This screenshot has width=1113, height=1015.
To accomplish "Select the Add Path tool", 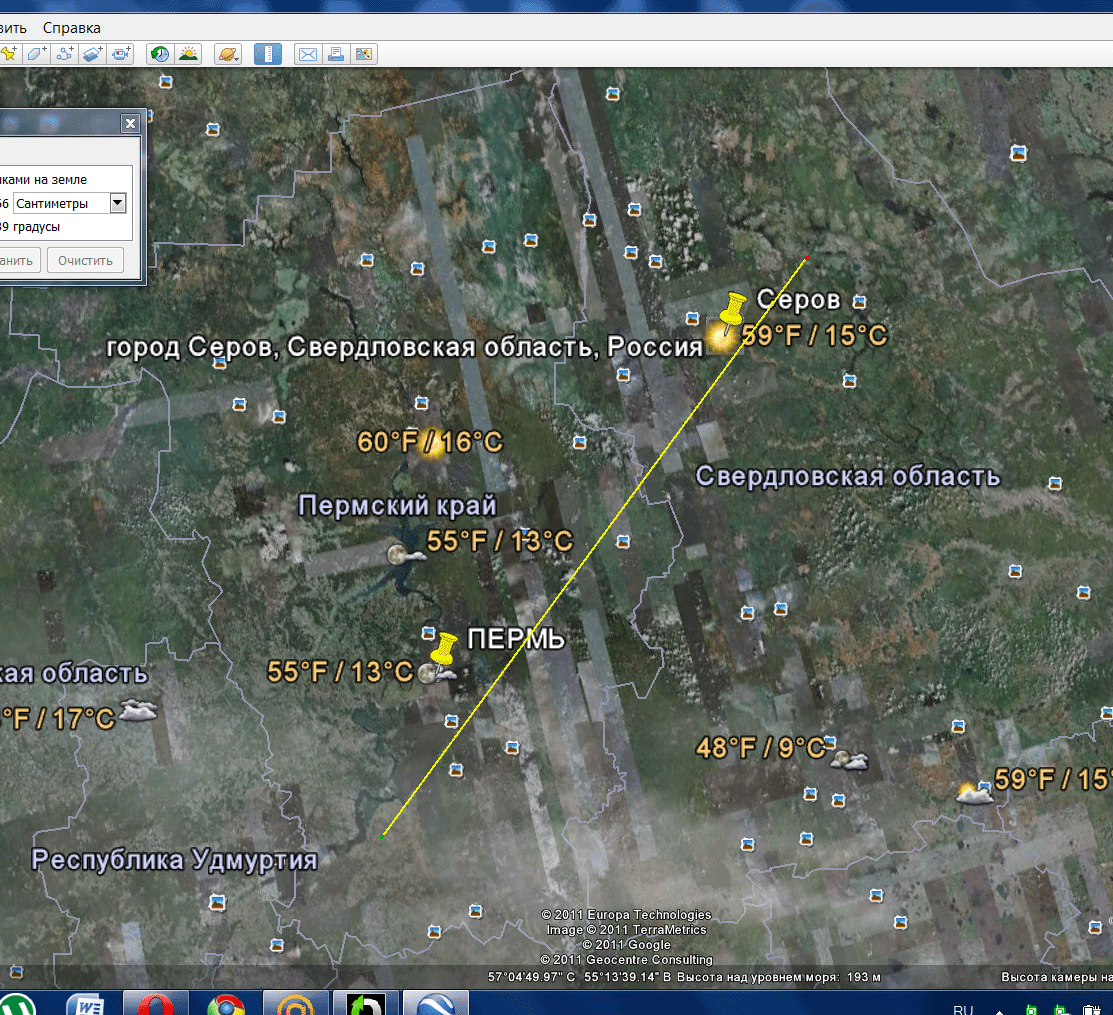I will (x=65, y=54).
